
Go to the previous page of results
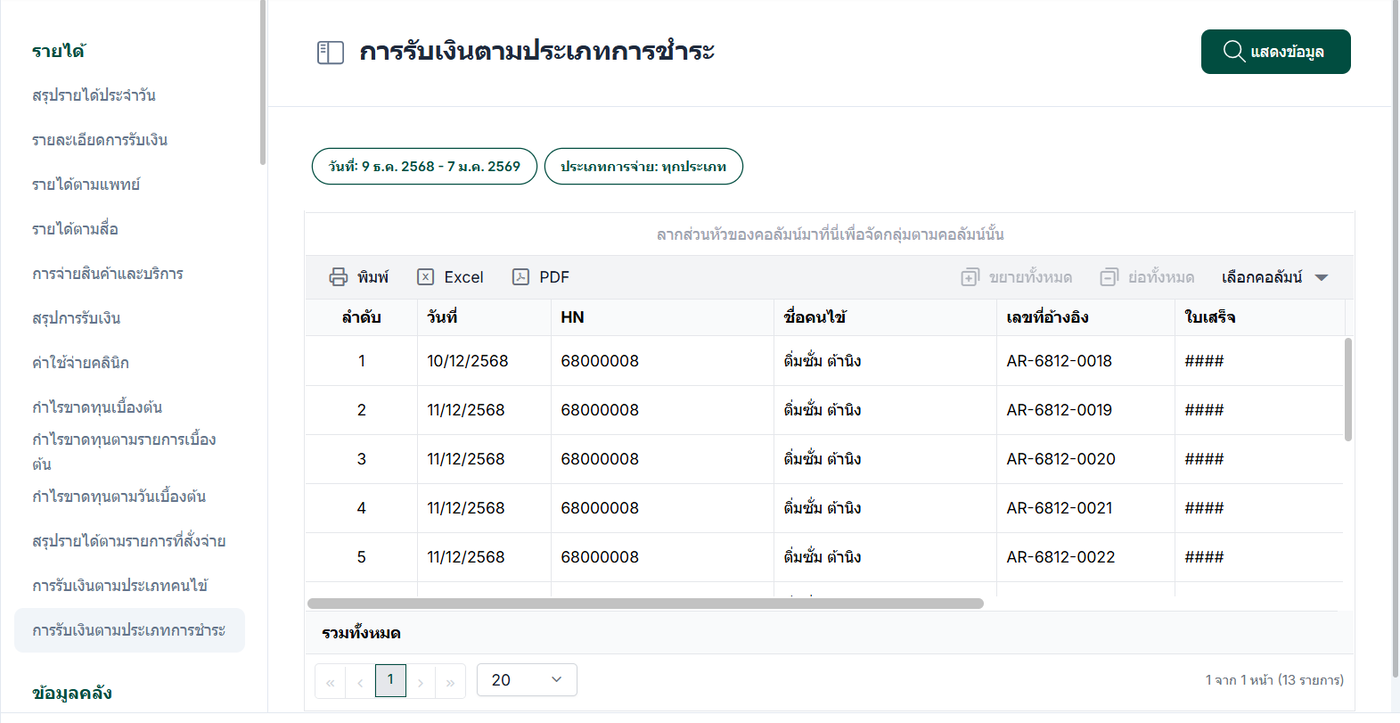coord(360,681)
